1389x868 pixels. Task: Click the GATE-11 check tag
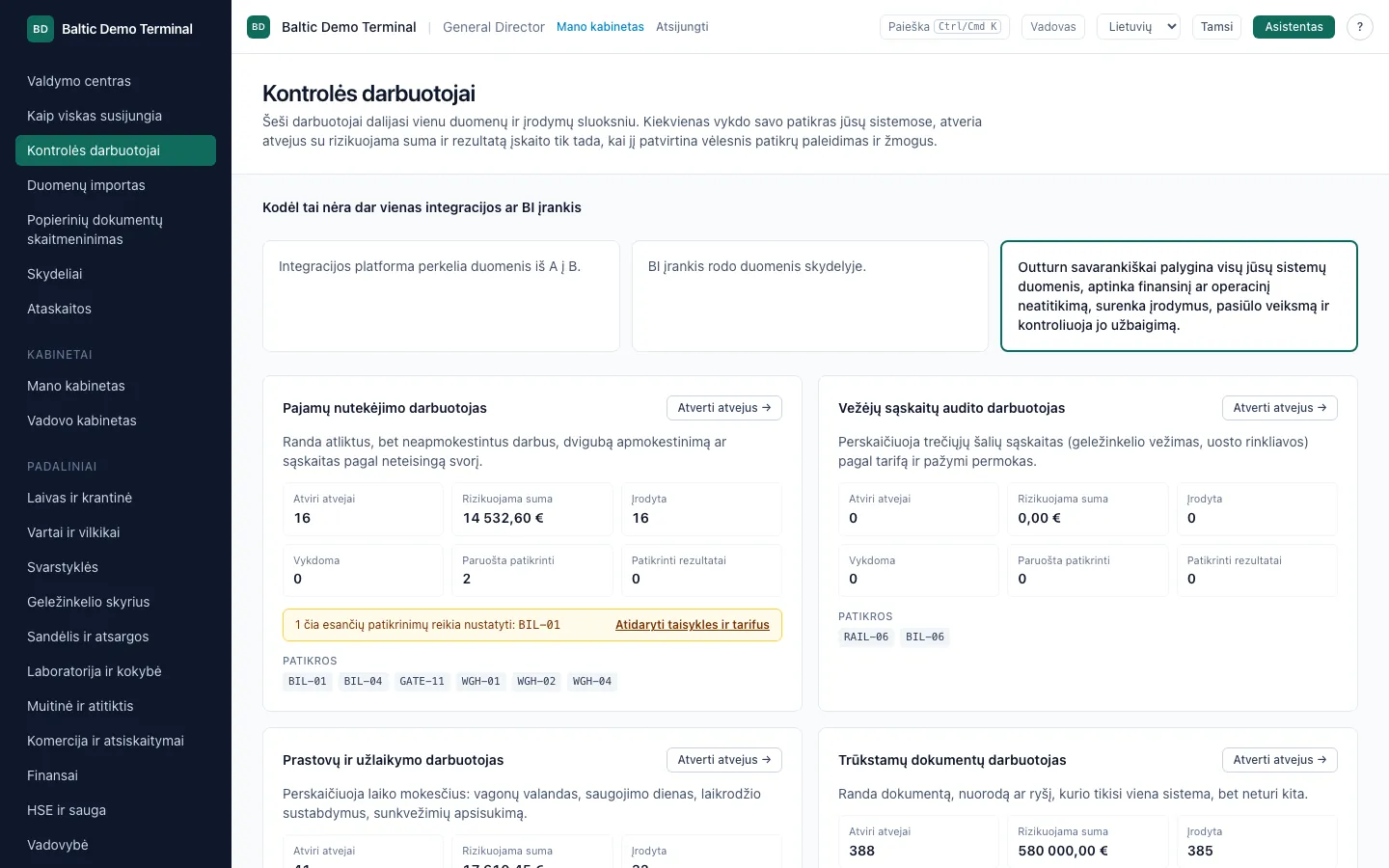point(422,681)
